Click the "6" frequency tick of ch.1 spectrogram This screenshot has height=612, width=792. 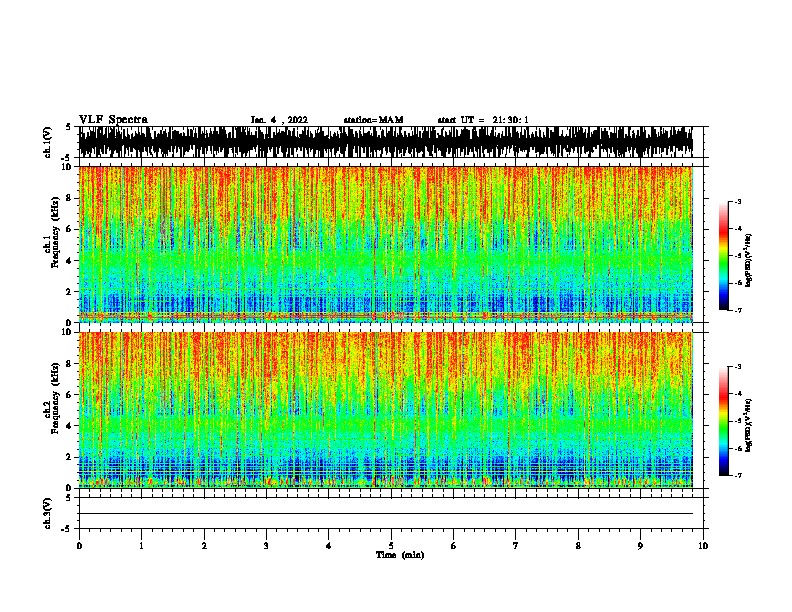70,229
